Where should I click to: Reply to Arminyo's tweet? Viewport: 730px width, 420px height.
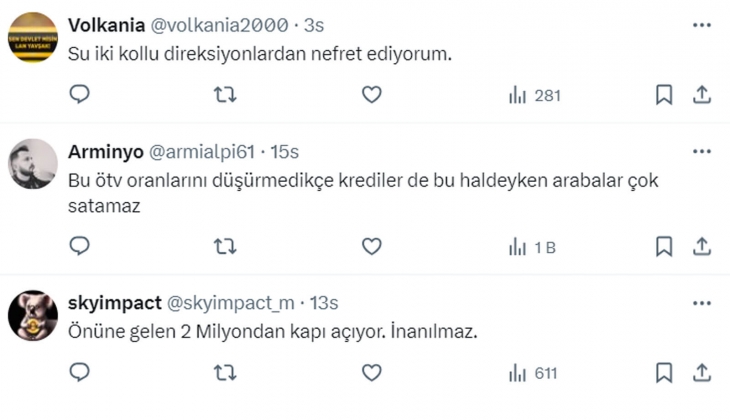point(81,246)
